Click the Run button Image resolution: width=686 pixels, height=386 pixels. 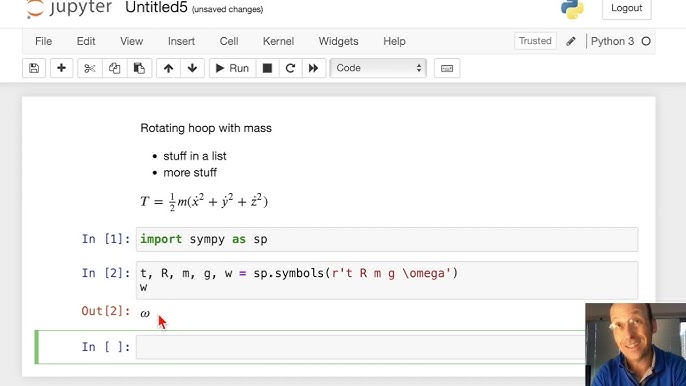[232, 68]
